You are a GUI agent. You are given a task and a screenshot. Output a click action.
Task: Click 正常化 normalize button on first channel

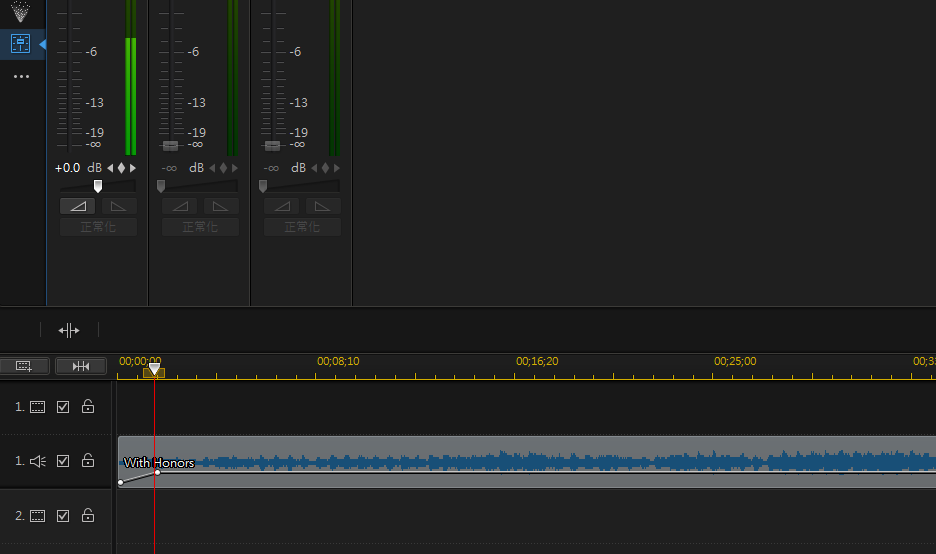coord(98,227)
